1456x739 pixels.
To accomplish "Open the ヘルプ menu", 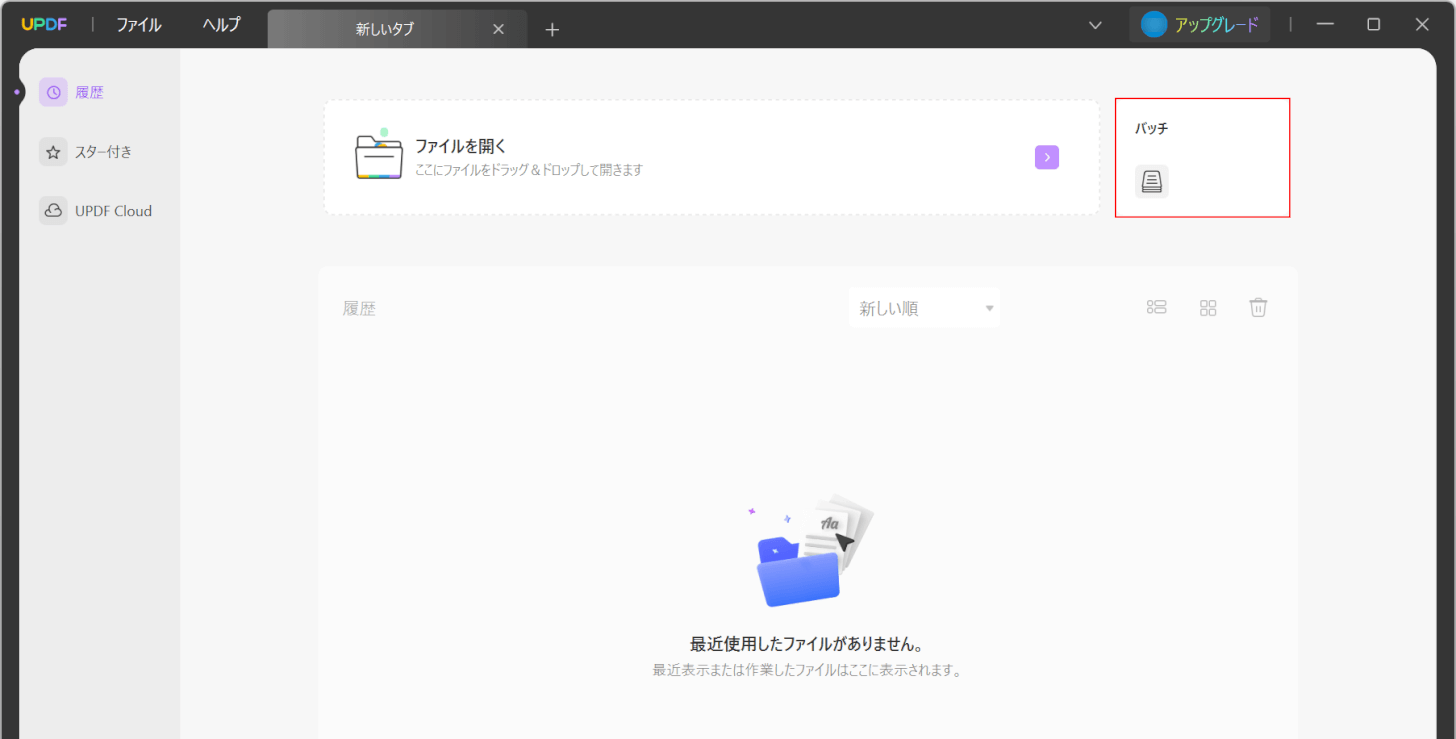I will [221, 25].
